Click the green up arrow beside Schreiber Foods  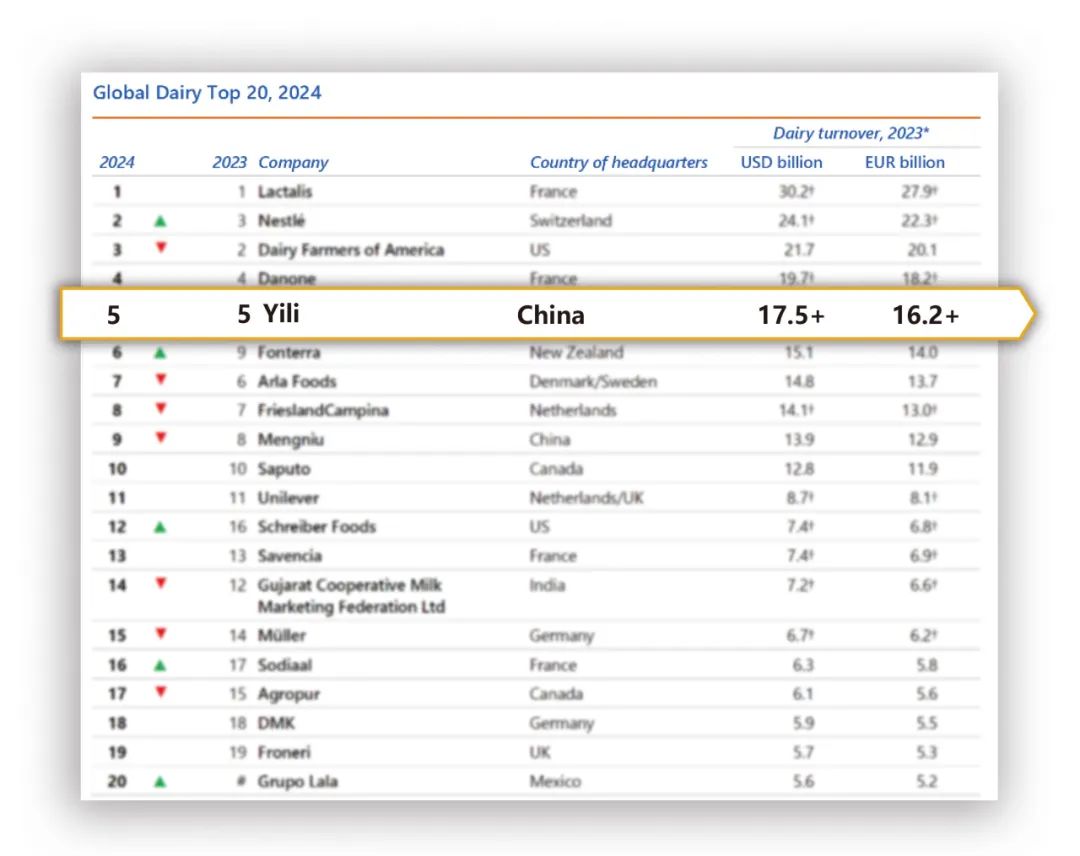point(160,527)
